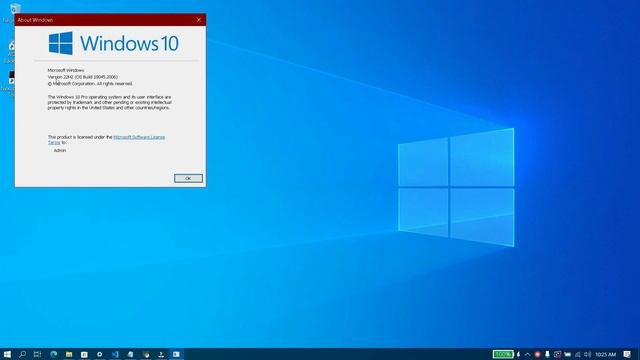Viewport: 640px width, 360px height.
Task: Launch Microsoft Edge from the taskbar
Action: pos(53,354)
